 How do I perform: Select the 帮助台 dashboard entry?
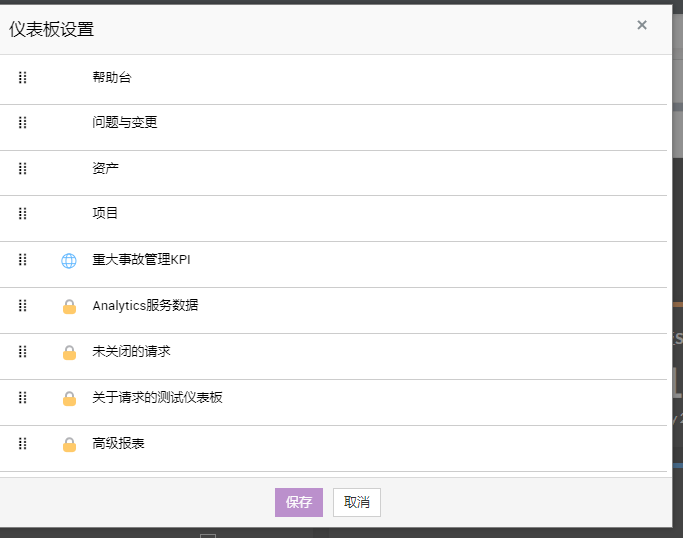(112, 77)
